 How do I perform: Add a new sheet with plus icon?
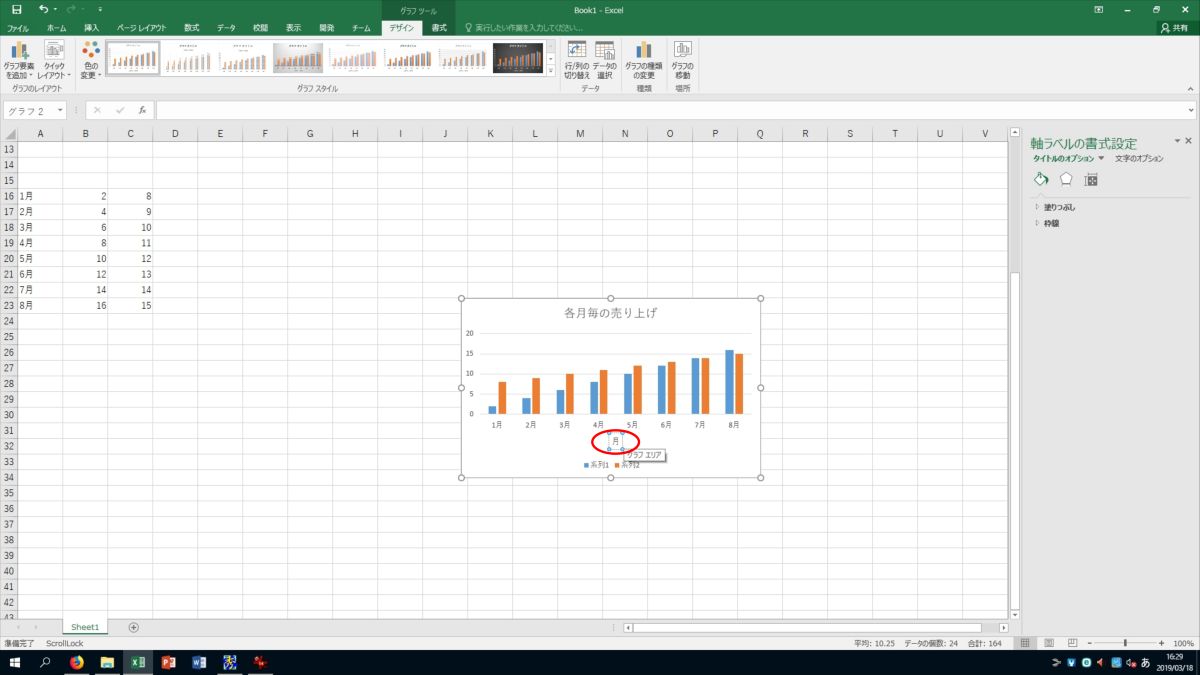(x=133, y=627)
